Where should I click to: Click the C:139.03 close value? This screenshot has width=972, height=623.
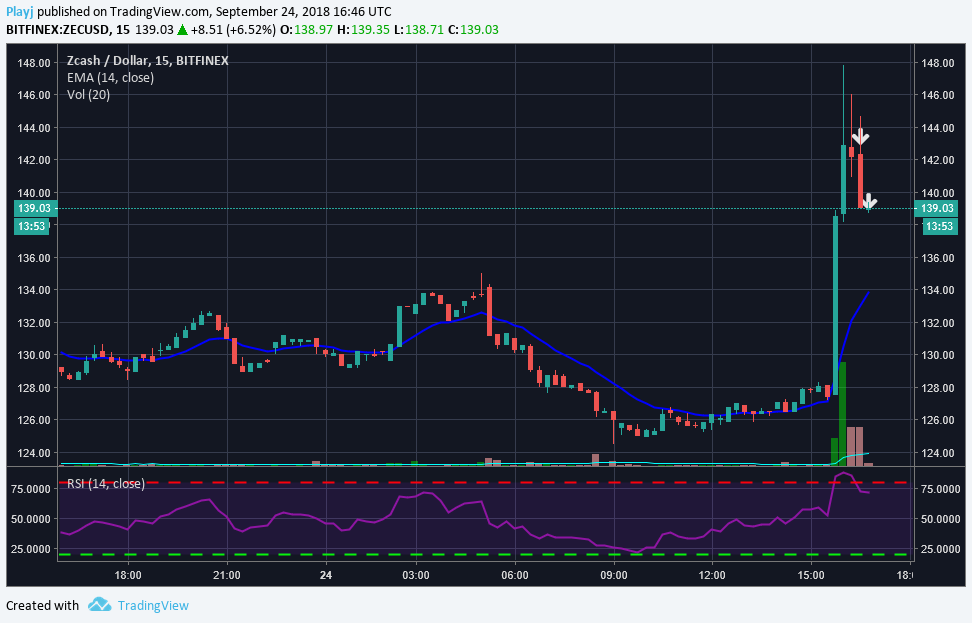[x=473, y=30]
